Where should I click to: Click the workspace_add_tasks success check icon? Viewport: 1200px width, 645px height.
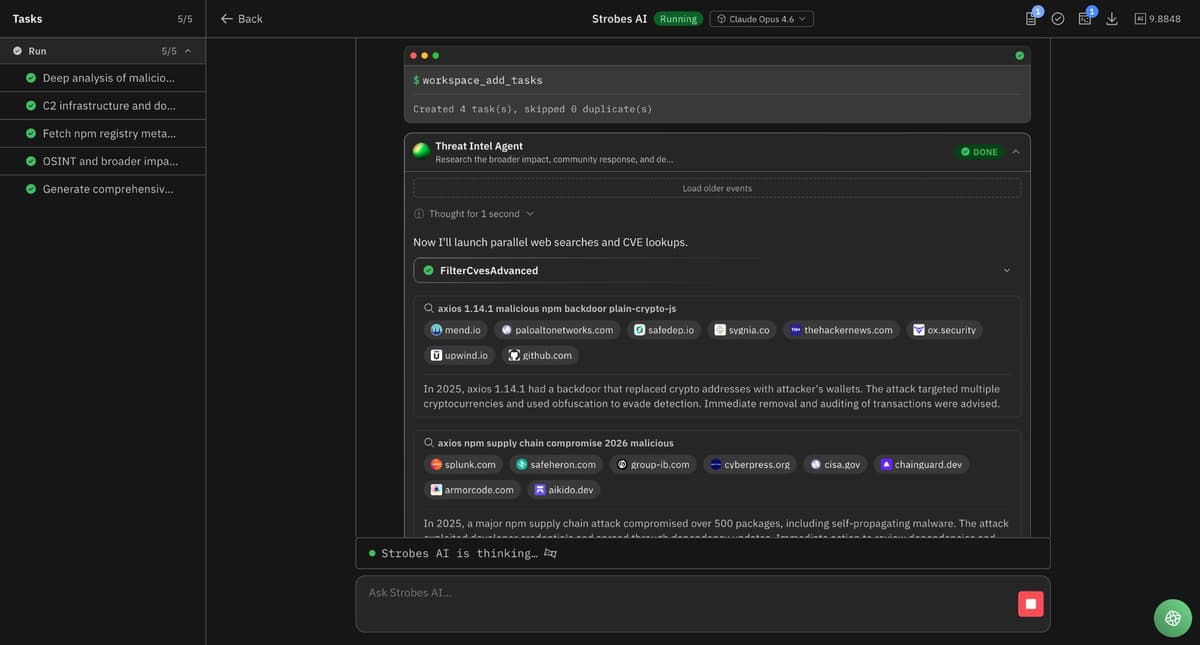1019,55
